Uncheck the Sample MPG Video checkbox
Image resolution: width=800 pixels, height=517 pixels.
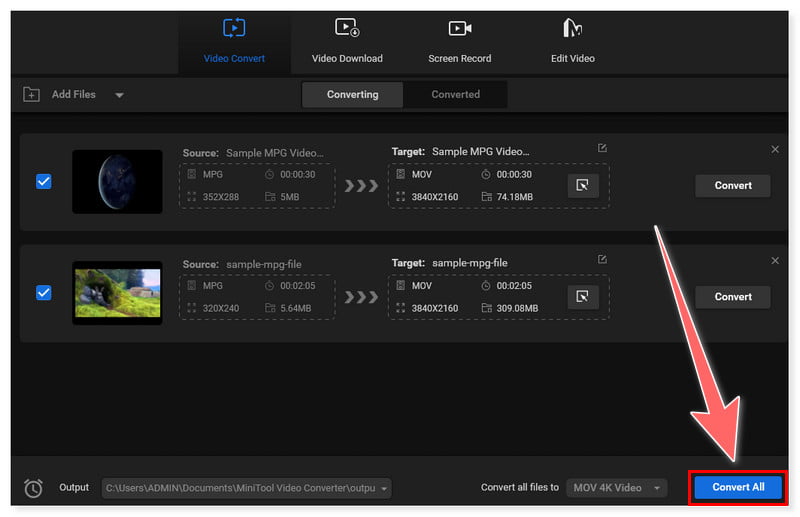(x=44, y=182)
